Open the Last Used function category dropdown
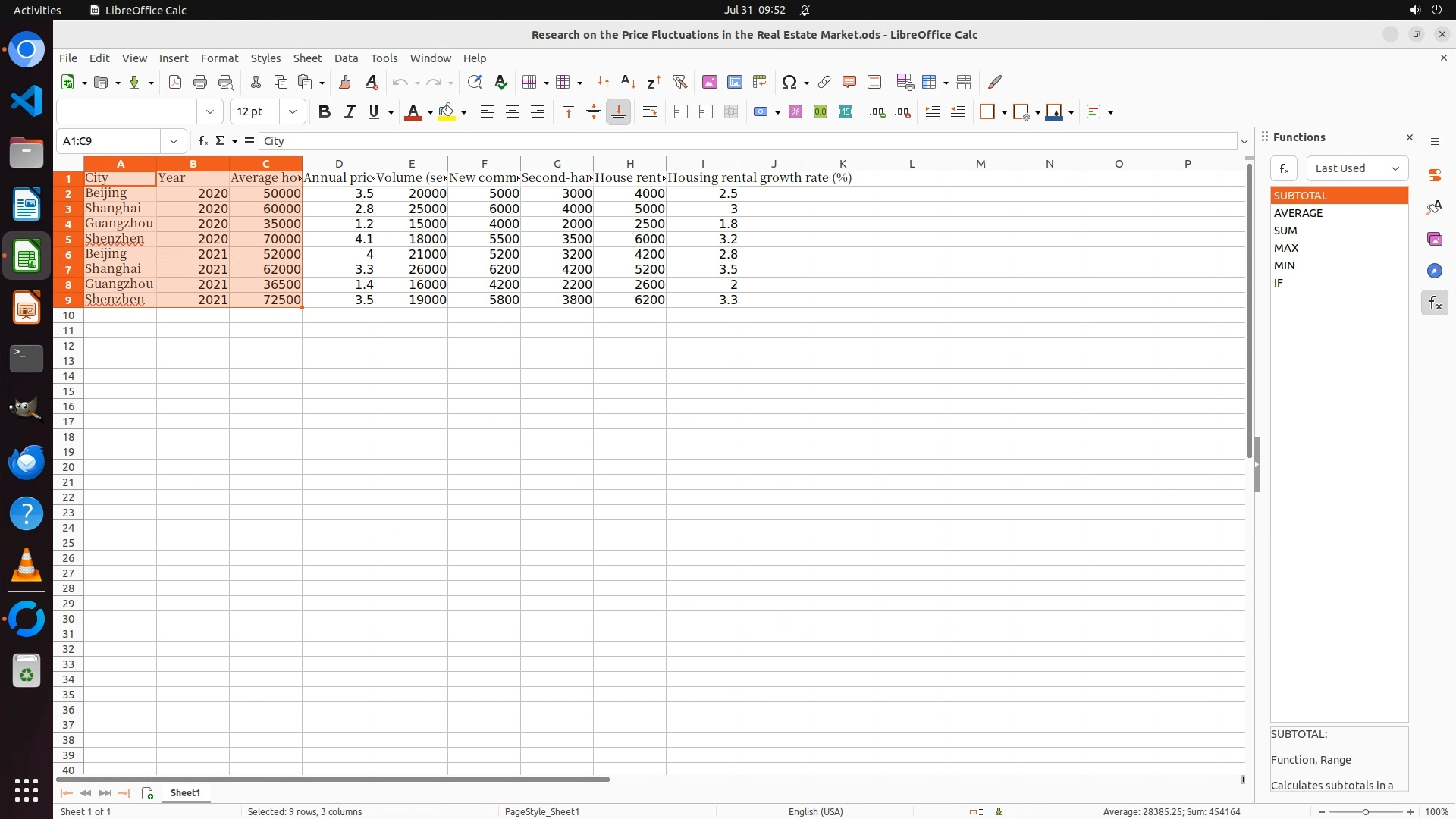 tap(1357, 168)
